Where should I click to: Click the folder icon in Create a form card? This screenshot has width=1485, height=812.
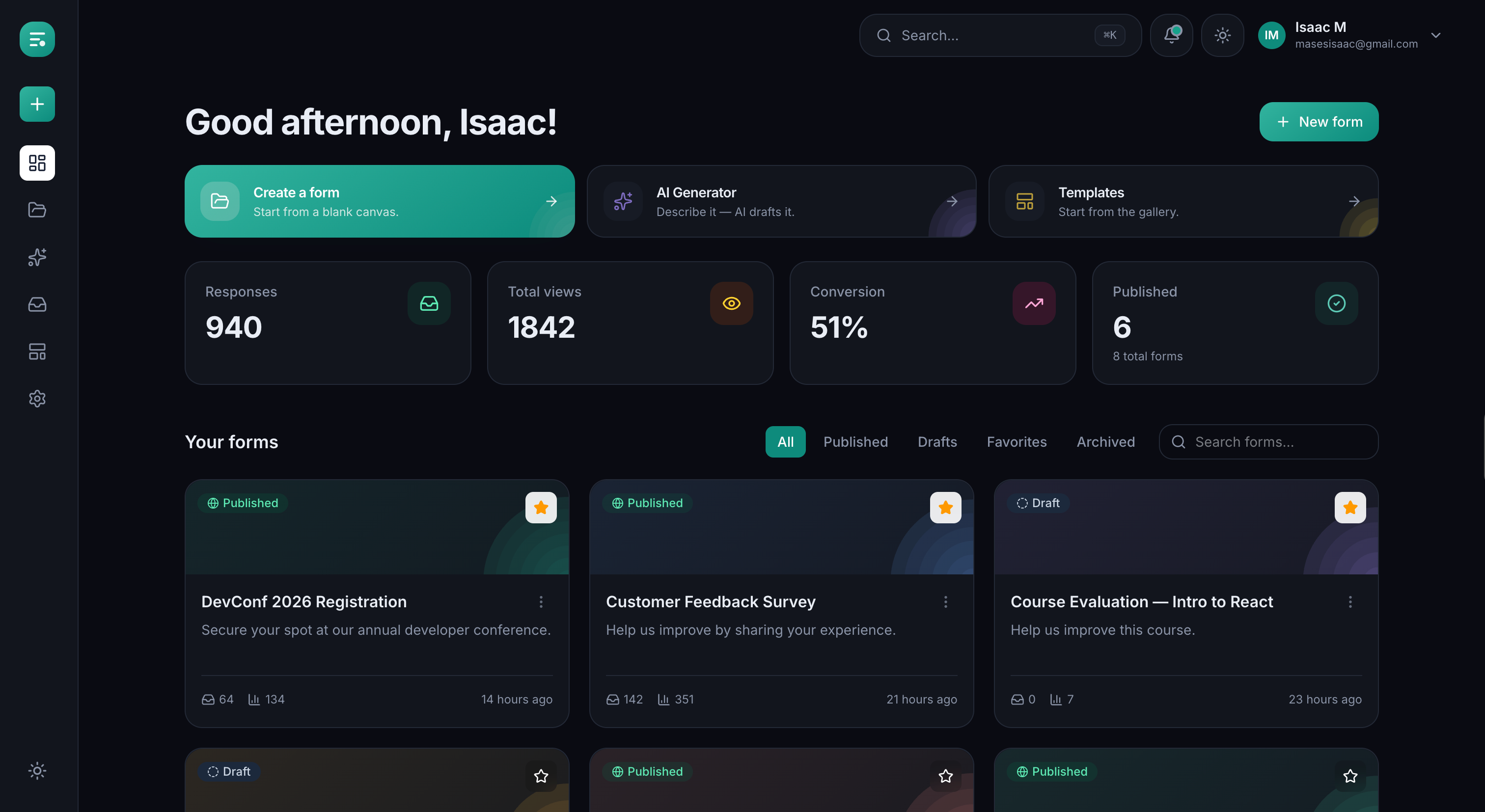click(x=220, y=201)
